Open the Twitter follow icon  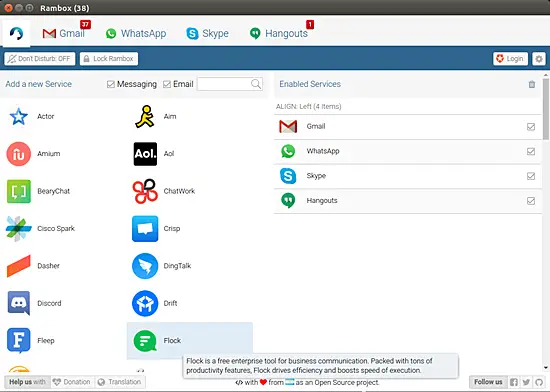526,382
